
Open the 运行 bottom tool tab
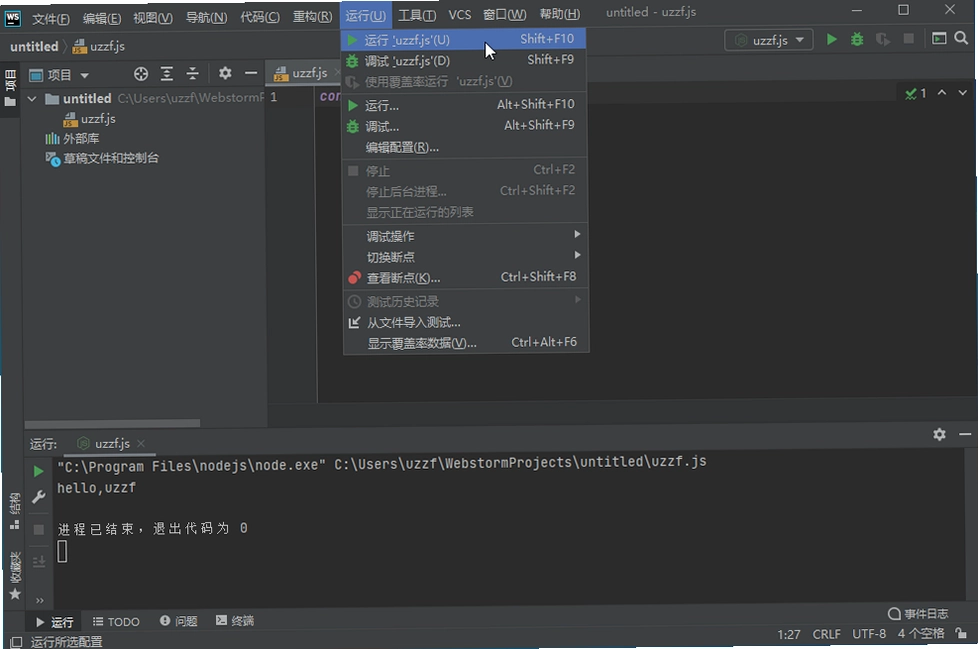click(54, 622)
